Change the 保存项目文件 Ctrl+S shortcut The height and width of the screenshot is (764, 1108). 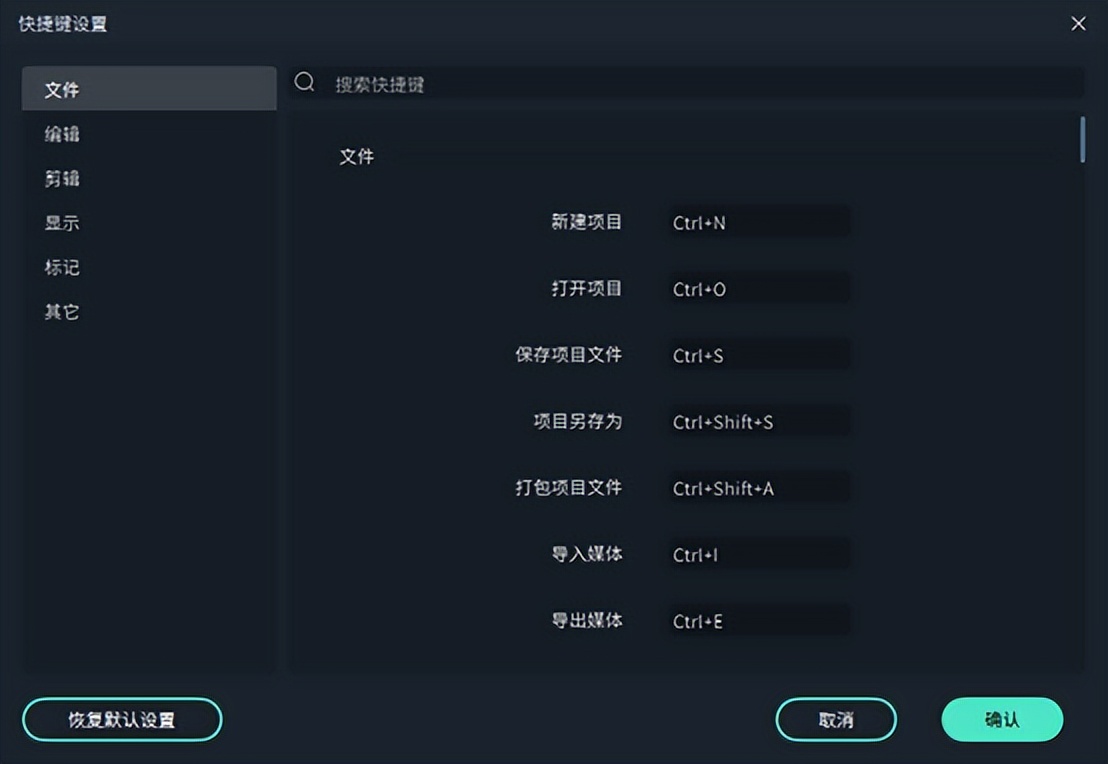coord(758,355)
